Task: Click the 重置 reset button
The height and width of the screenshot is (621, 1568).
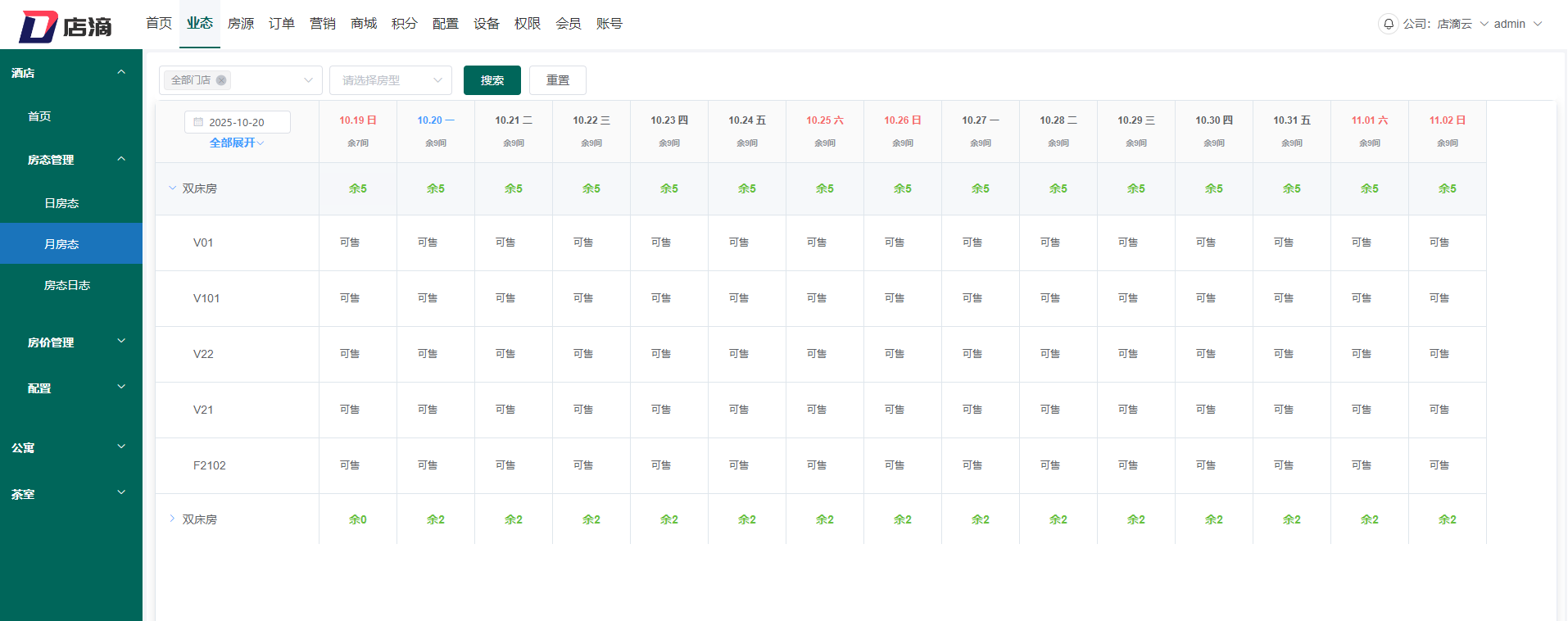Action: click(557, 80)
